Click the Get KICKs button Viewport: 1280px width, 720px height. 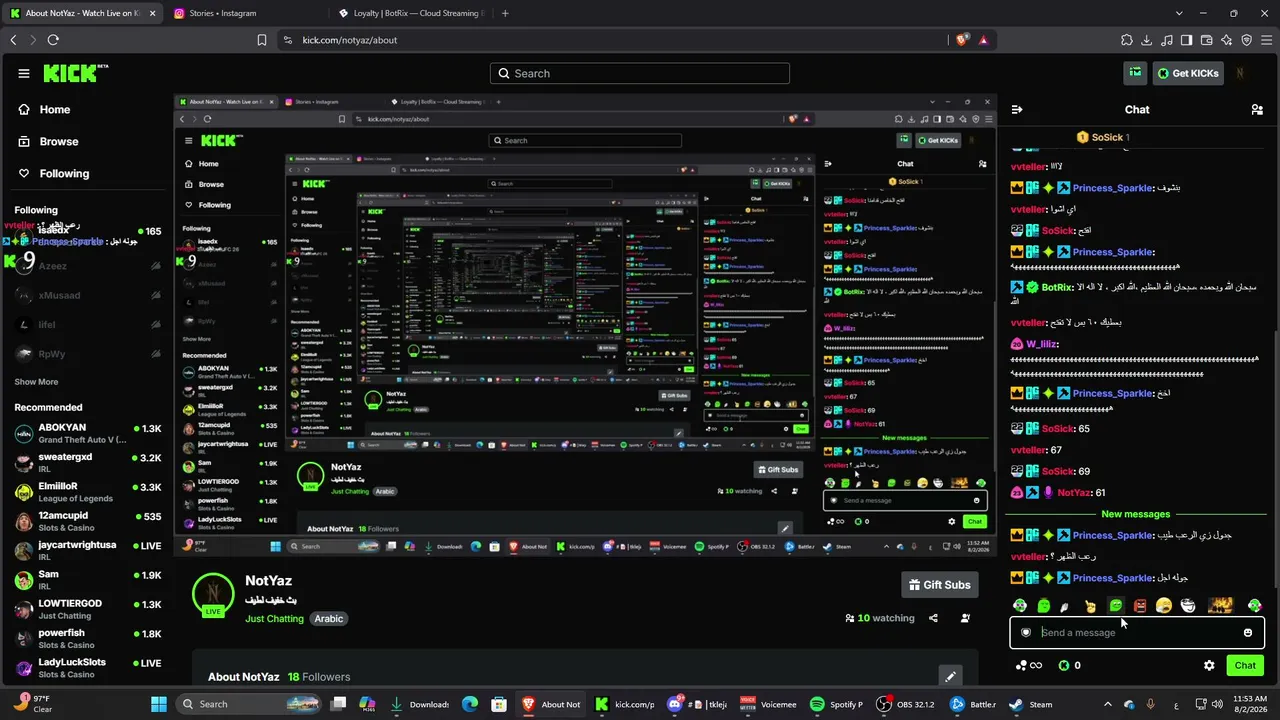pyautogui.click(x=1188, y=73)
